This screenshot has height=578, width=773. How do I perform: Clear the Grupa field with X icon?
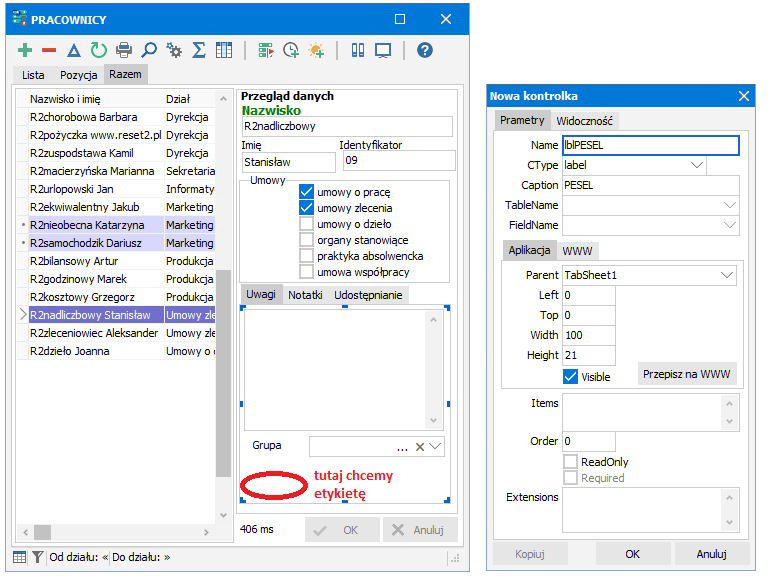point(420,447)
